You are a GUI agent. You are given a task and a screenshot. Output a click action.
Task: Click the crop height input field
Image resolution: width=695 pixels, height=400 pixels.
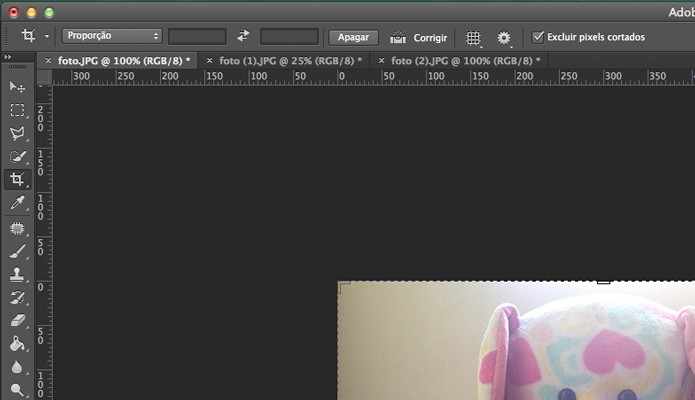(x=289, y=36)
